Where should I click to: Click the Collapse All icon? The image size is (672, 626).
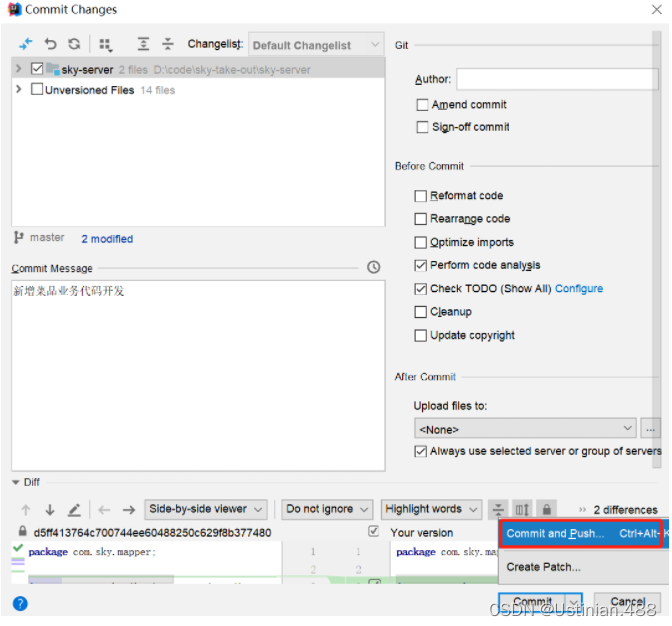(x=168, y=44)
